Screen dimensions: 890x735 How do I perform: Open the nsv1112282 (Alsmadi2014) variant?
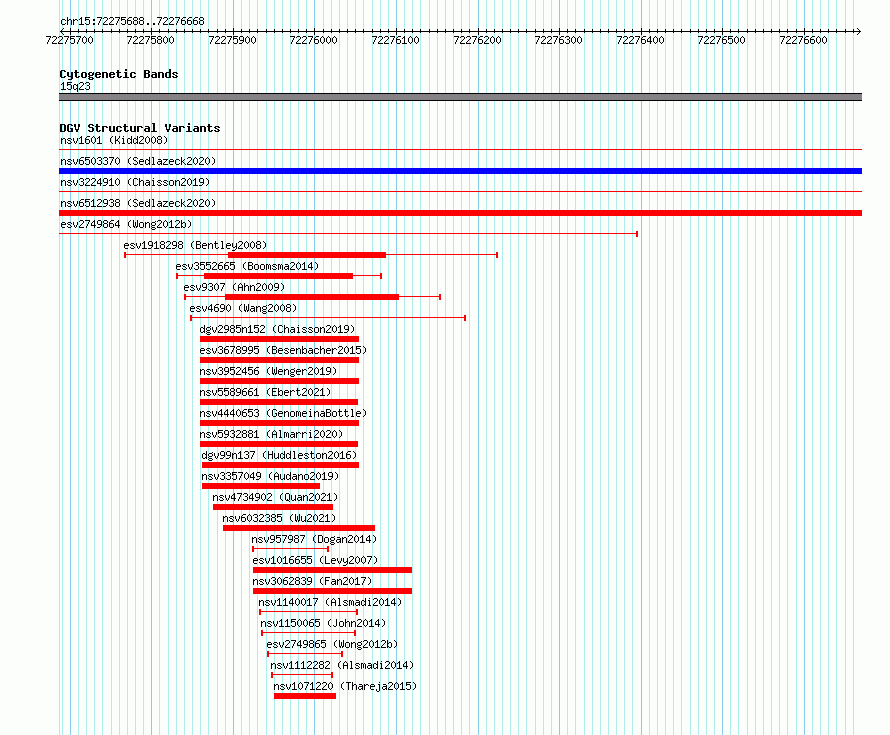(342, 665)
